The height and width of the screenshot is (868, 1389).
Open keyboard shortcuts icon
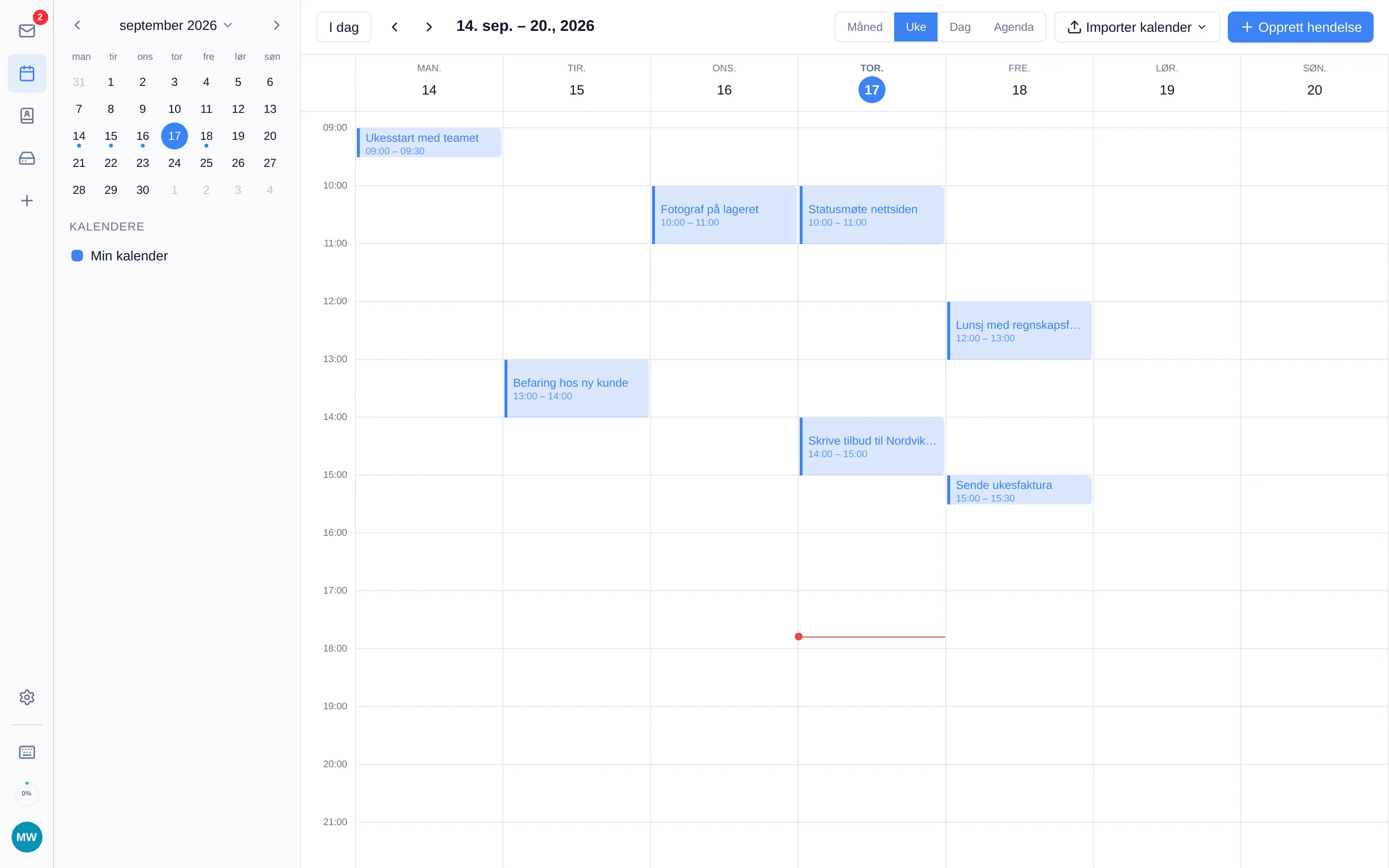(27, 753)
